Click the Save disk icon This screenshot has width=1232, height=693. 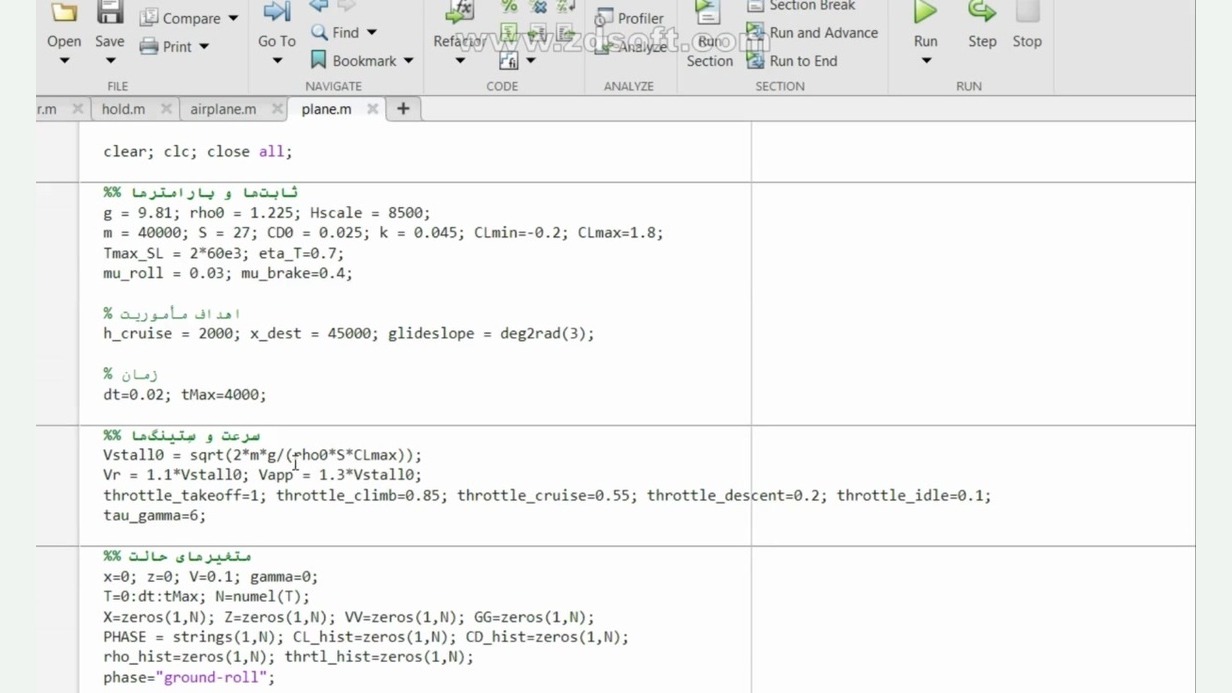click(110, 13)
